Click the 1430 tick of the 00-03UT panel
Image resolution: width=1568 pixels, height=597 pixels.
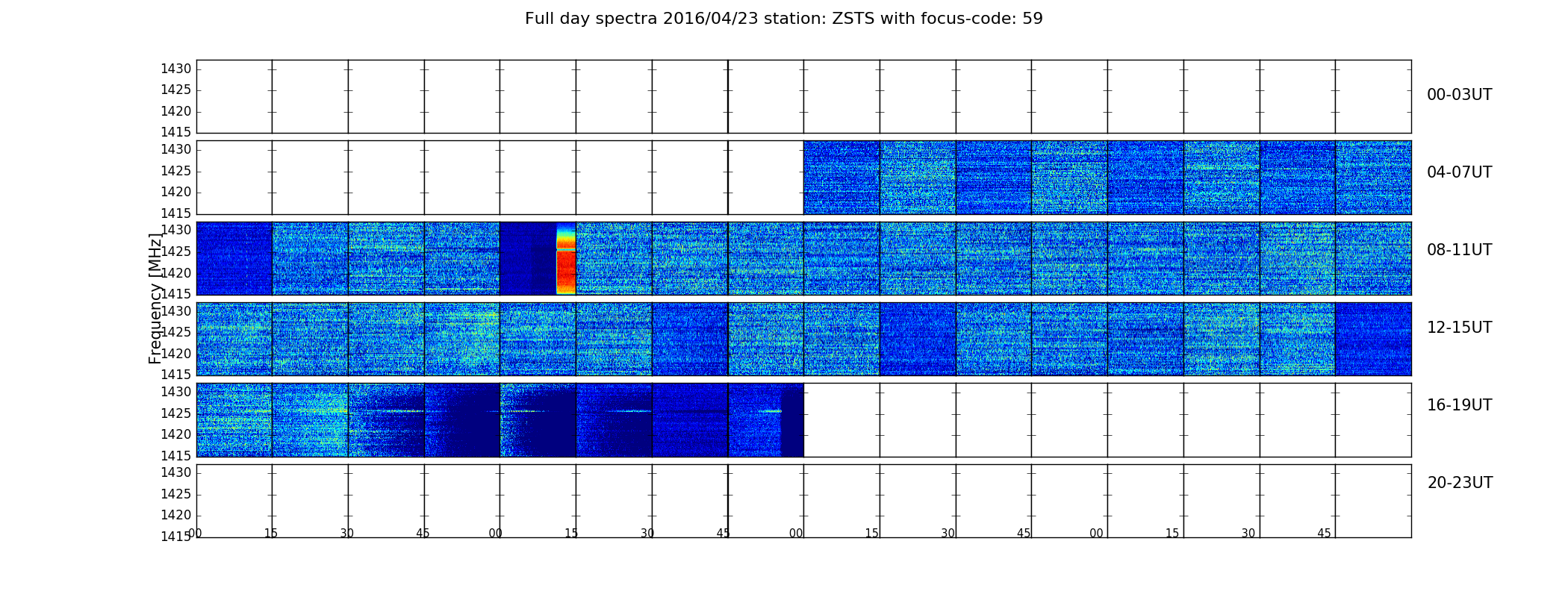pos(175,69)
